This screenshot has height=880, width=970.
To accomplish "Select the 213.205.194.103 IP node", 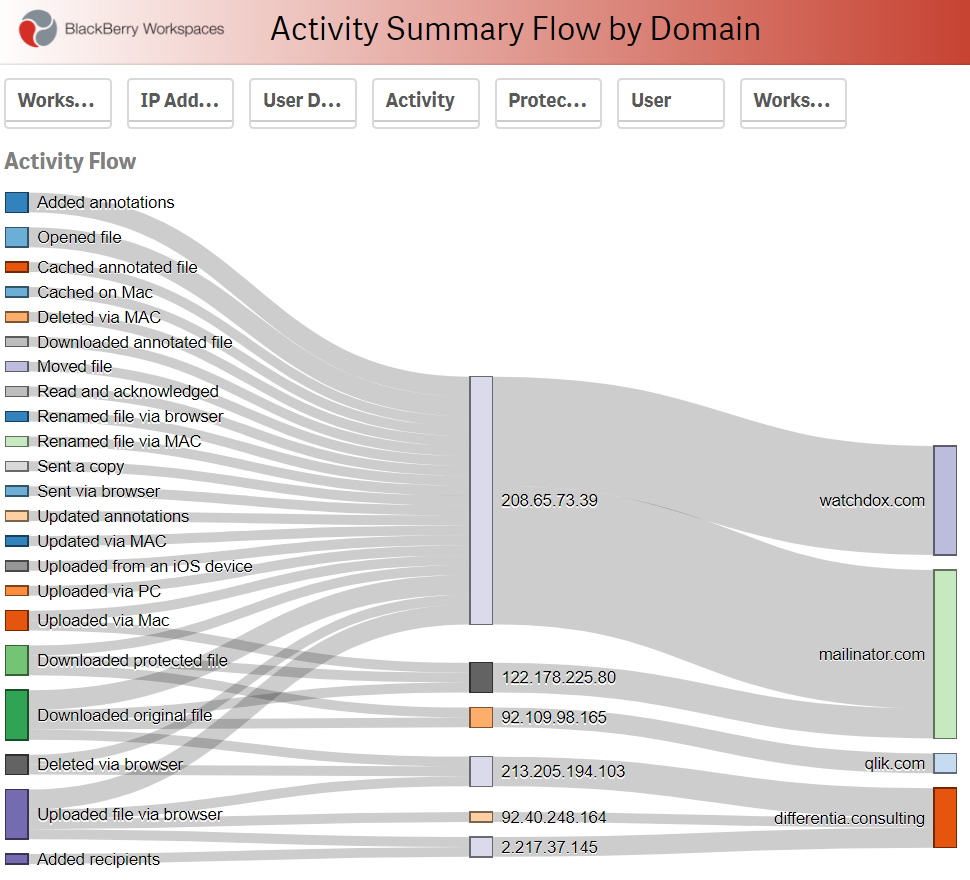I will coord(481,771).
